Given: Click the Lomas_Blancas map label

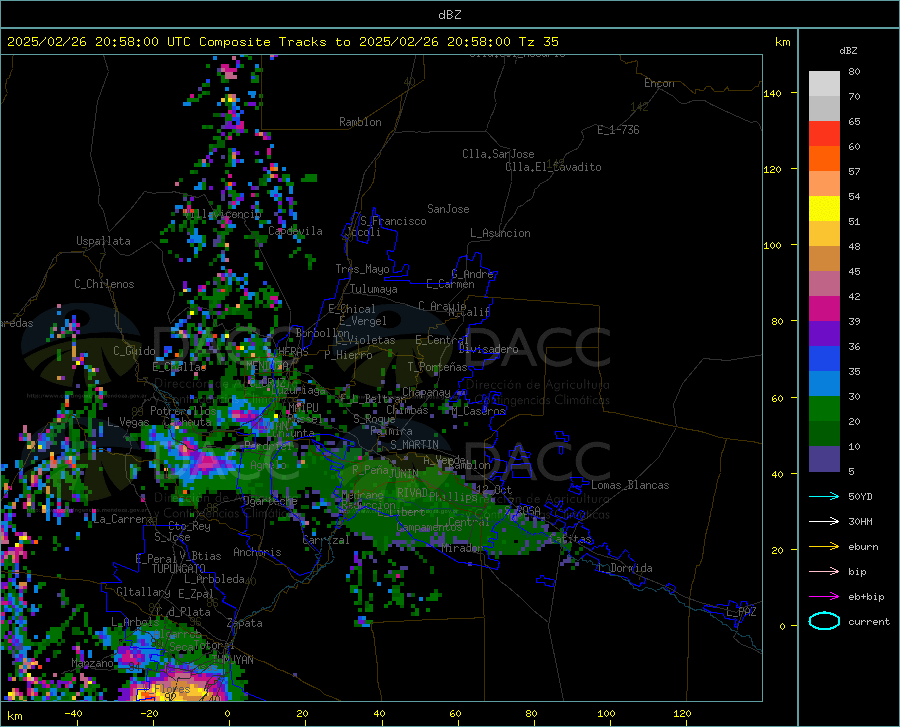Looking at the screenshot, I should coord(630,485).
